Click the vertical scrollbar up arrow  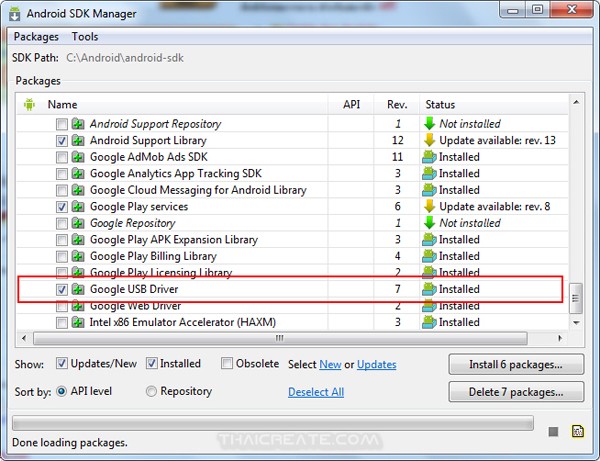[x=576, y=102]
